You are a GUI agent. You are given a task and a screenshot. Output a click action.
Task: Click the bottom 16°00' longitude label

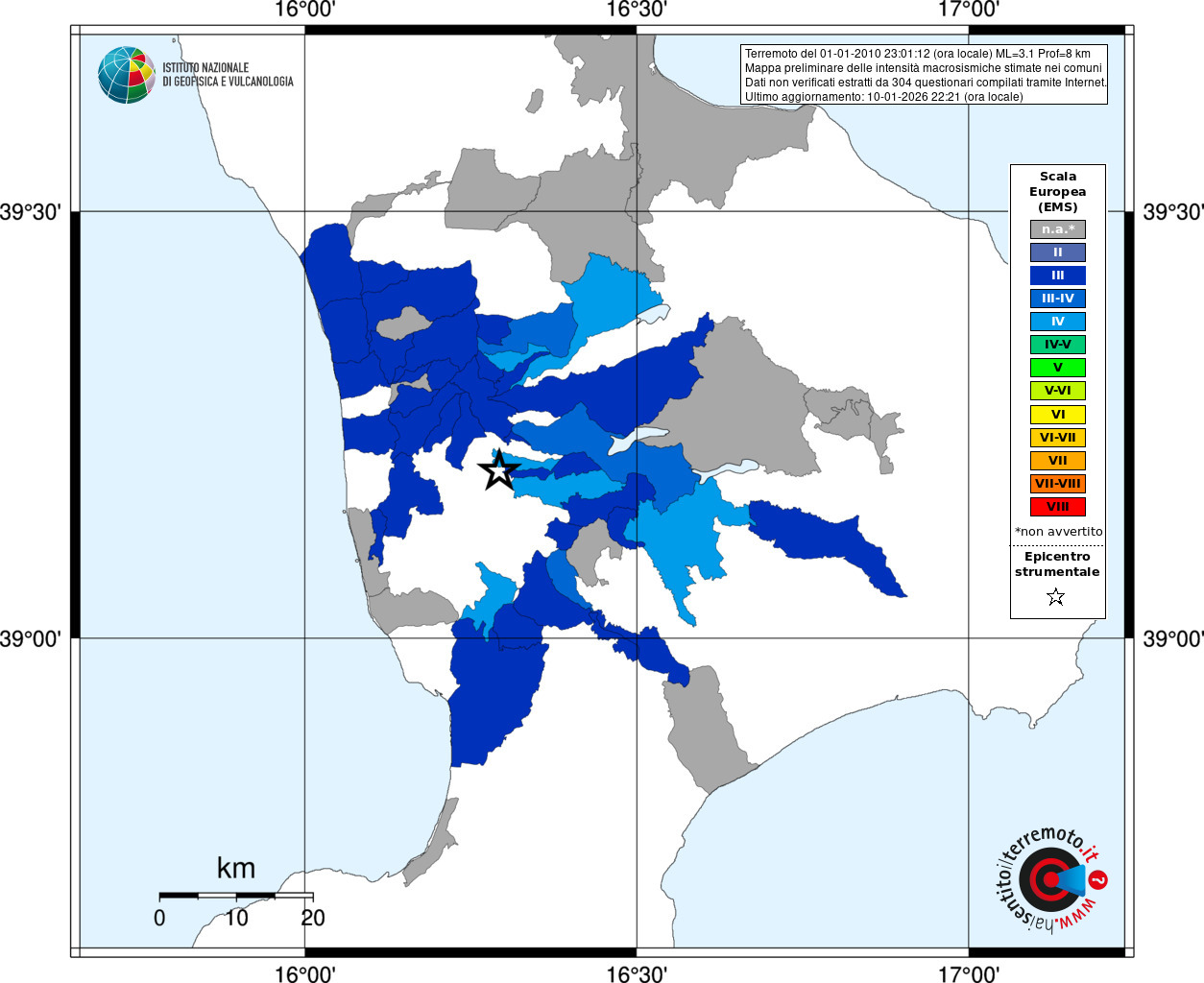coord(304,973)
